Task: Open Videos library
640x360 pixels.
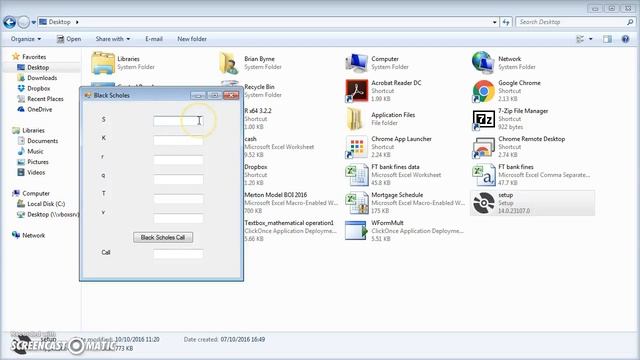Action: click(36, 172)
